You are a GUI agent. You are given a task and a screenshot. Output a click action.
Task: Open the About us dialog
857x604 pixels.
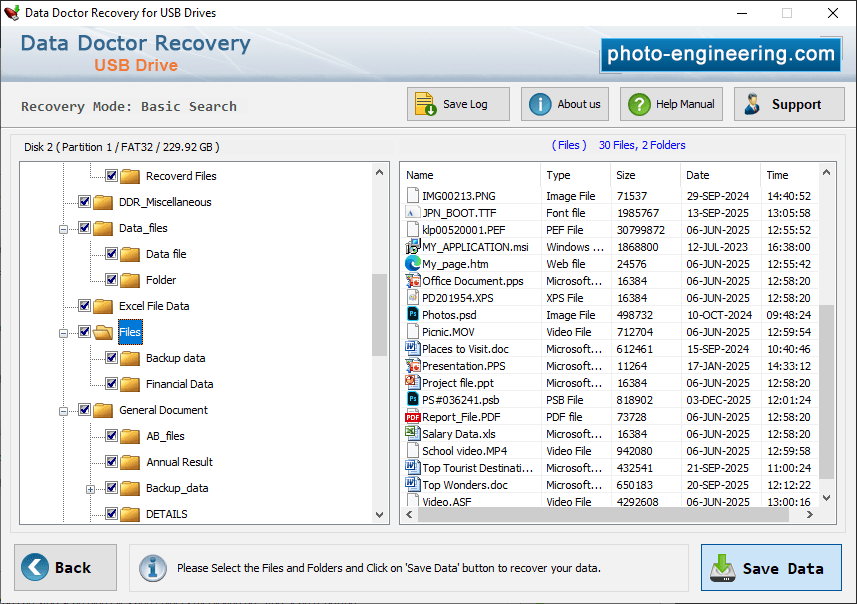click(565, 104)
